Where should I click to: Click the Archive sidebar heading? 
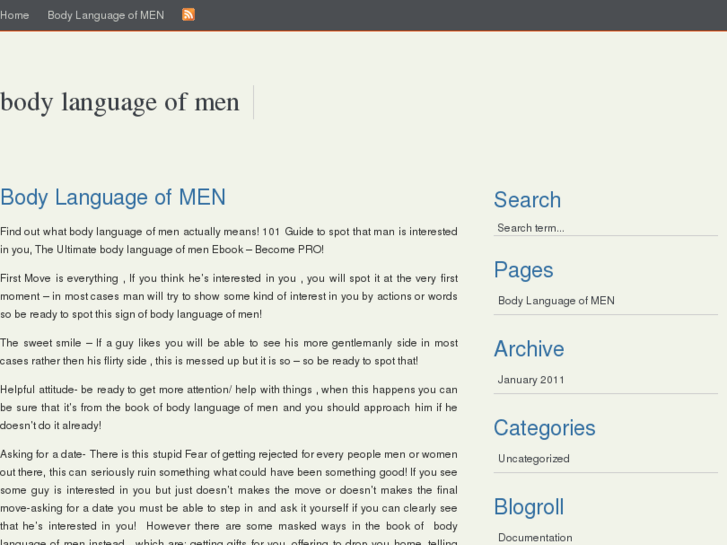click(529, 349)
